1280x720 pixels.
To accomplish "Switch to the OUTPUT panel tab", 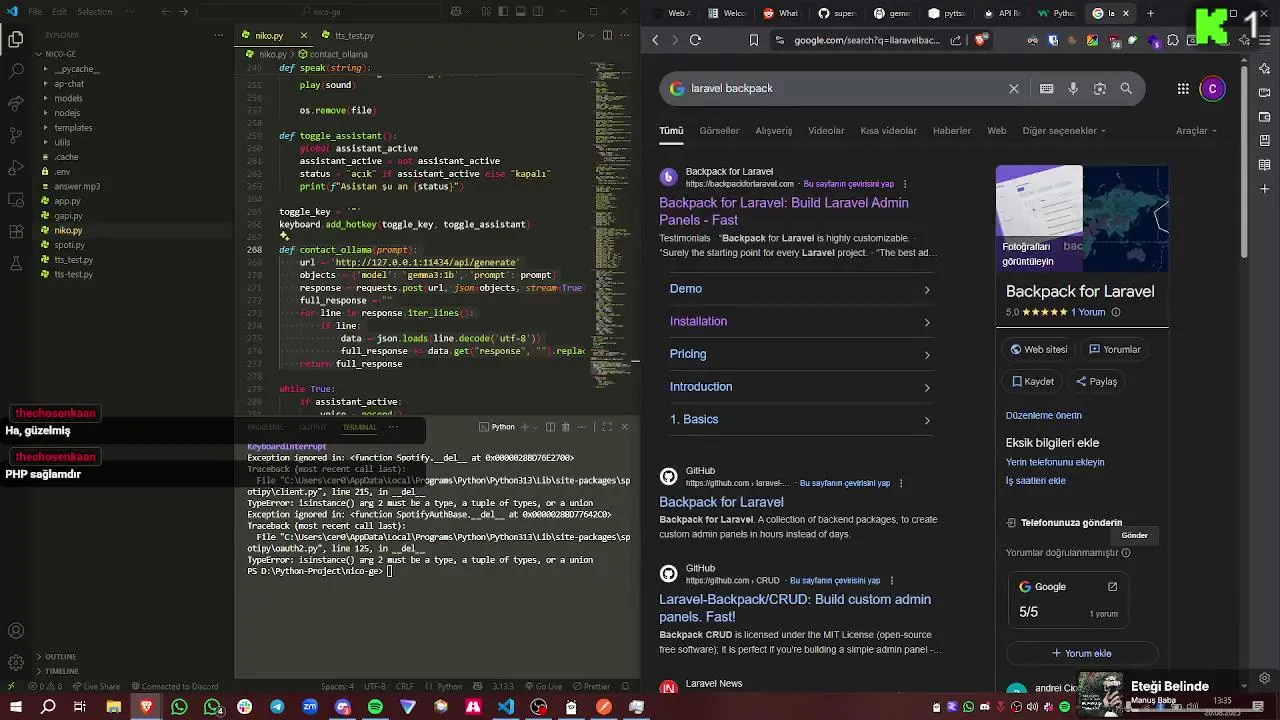I will pos(313,427).
